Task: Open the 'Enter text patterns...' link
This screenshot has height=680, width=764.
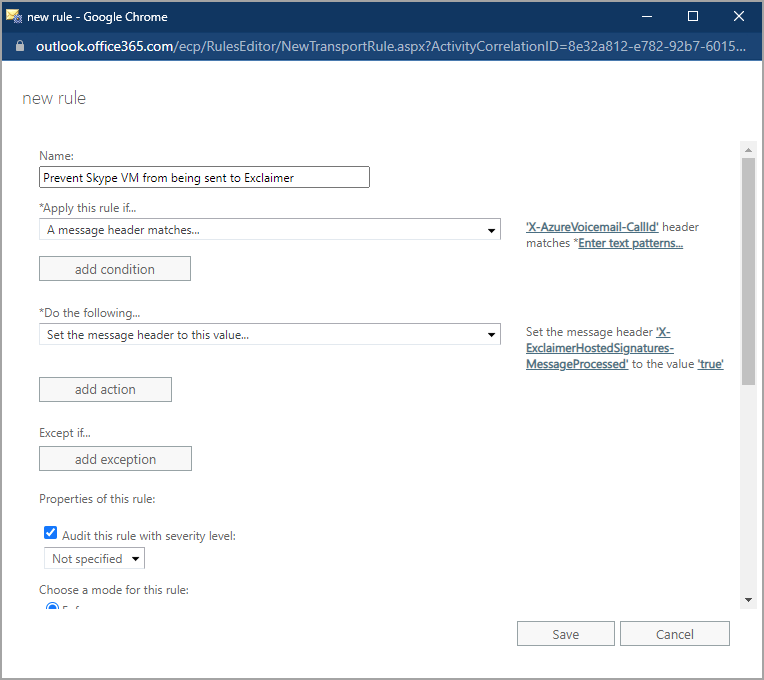Action: [x=630, y=243]
